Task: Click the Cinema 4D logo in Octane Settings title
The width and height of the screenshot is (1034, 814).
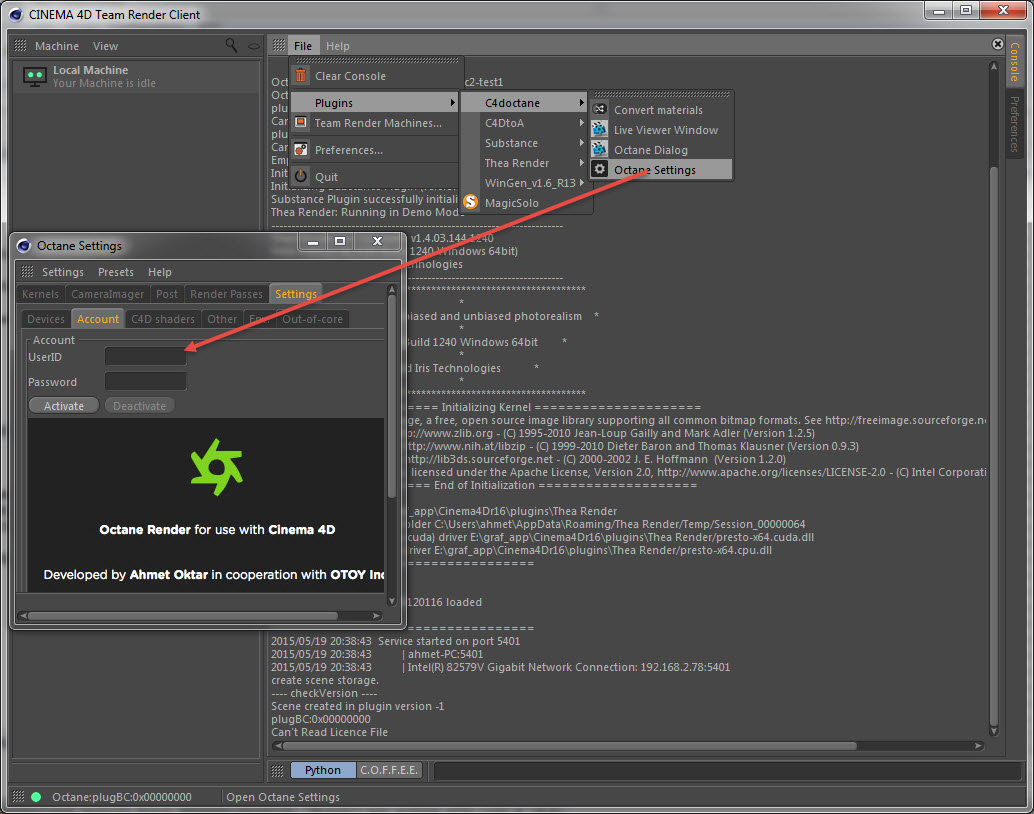Action: click(24, 246)
